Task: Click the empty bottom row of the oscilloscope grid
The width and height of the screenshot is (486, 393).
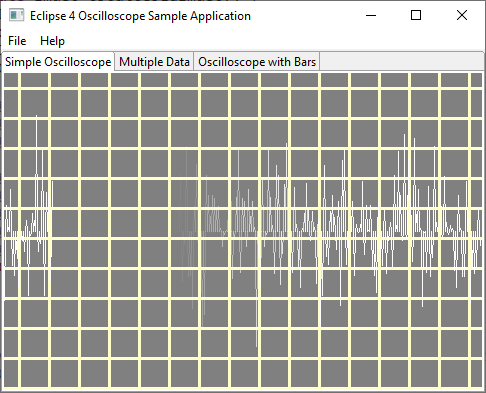Action: pos(243,373)
